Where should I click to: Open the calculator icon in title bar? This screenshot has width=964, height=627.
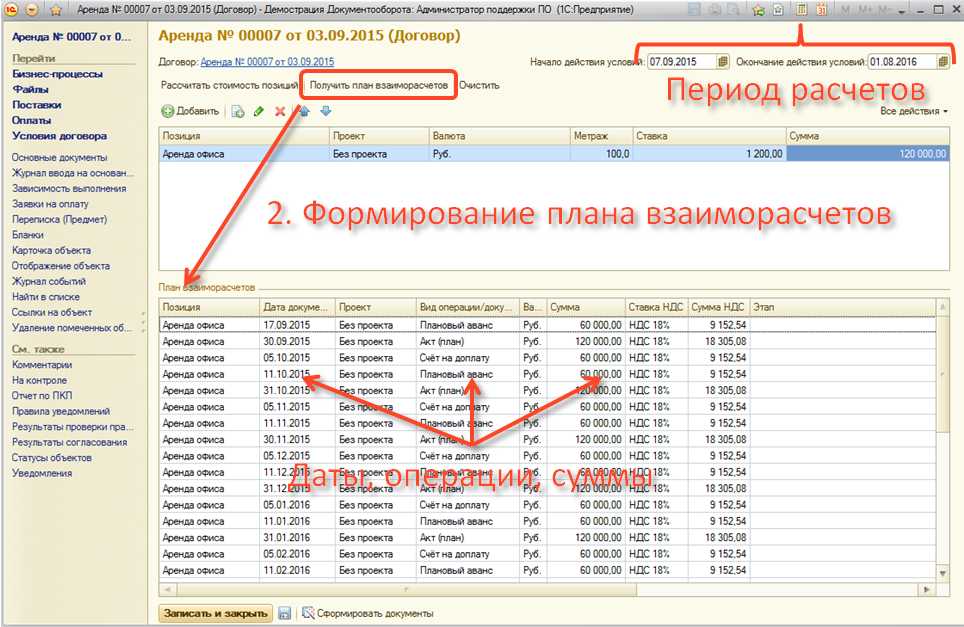click(x=801, y=9)
